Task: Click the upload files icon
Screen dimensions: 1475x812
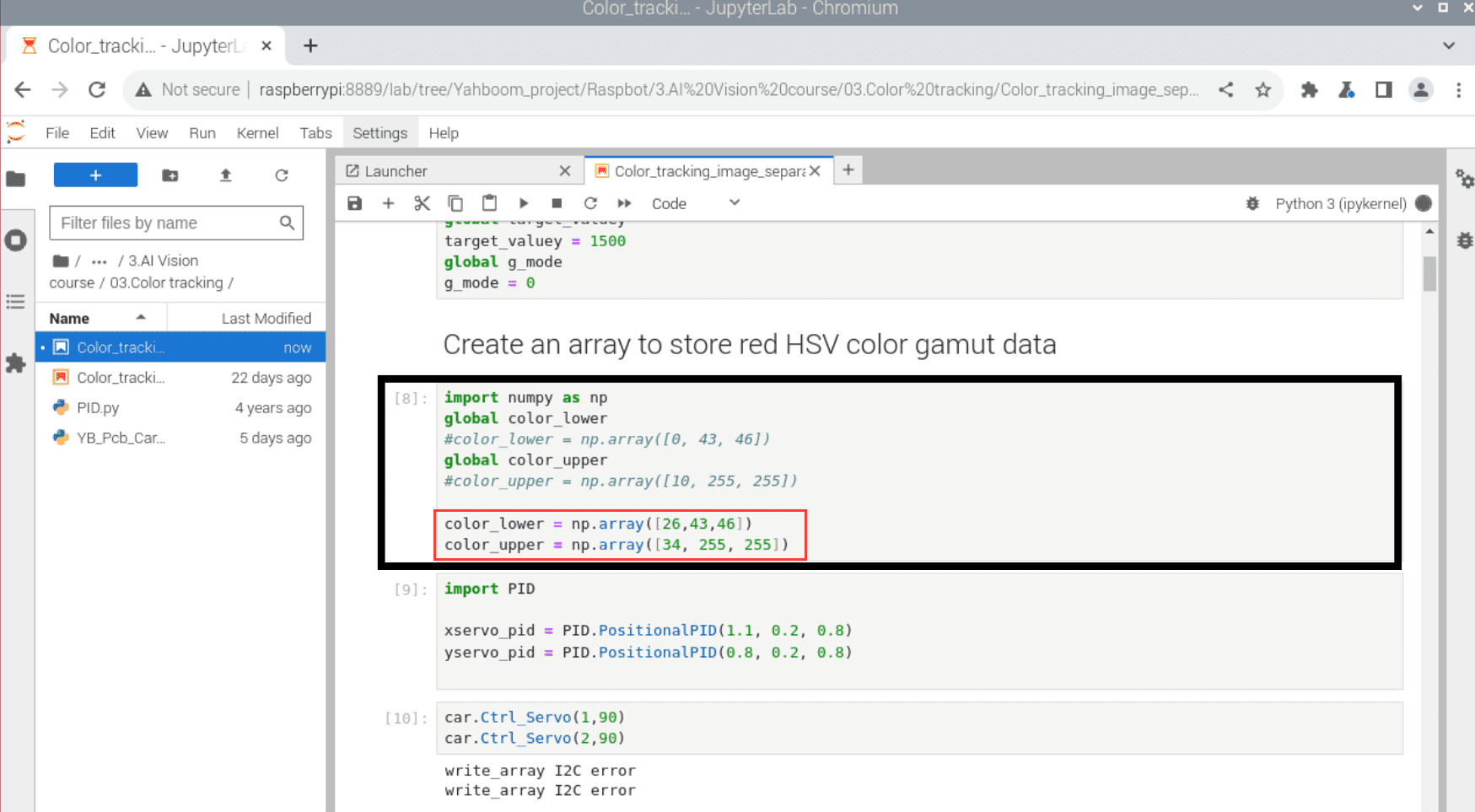Action: [x=225, y=175]
